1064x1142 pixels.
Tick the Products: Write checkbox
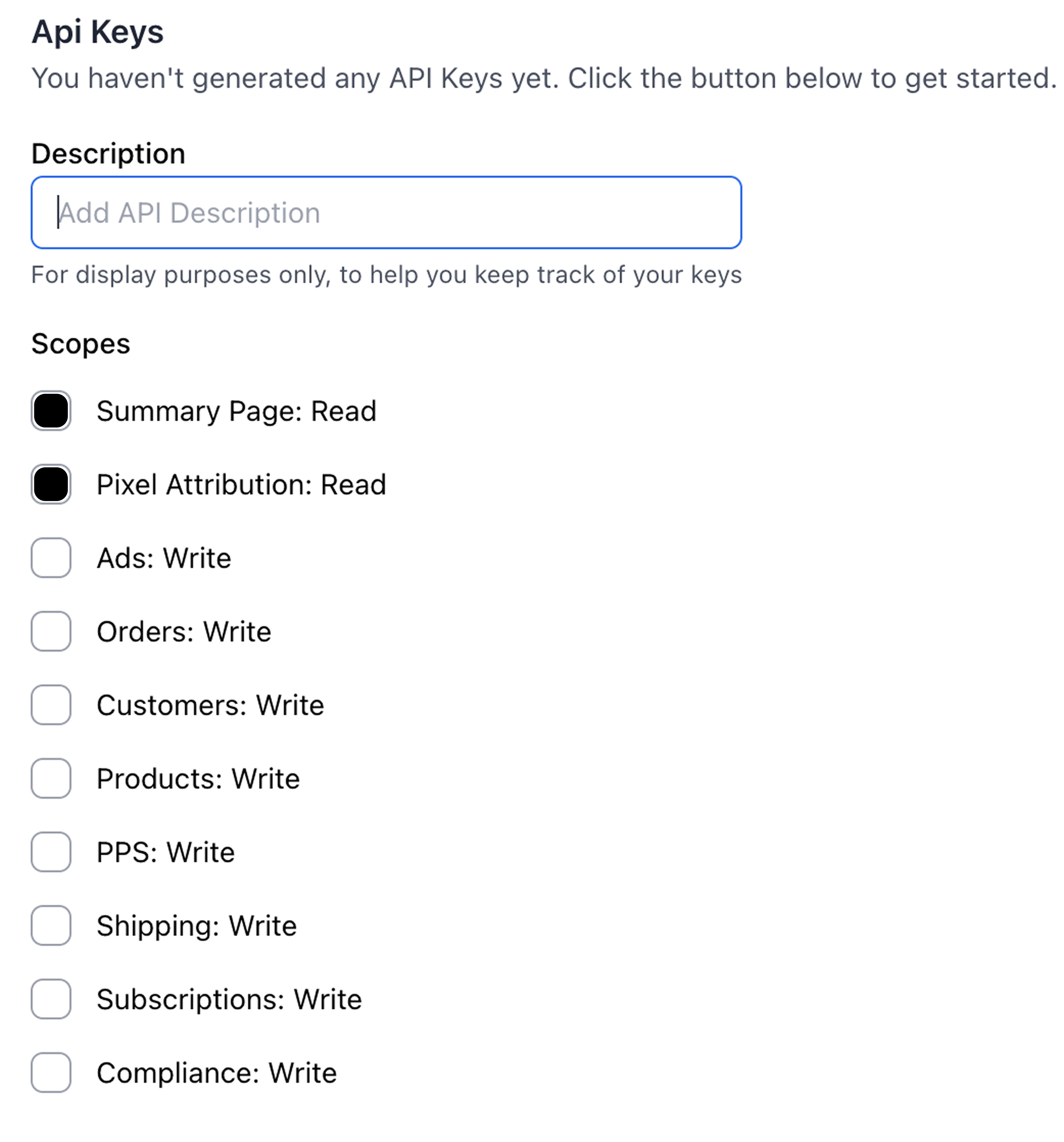[x=51, y=778]
